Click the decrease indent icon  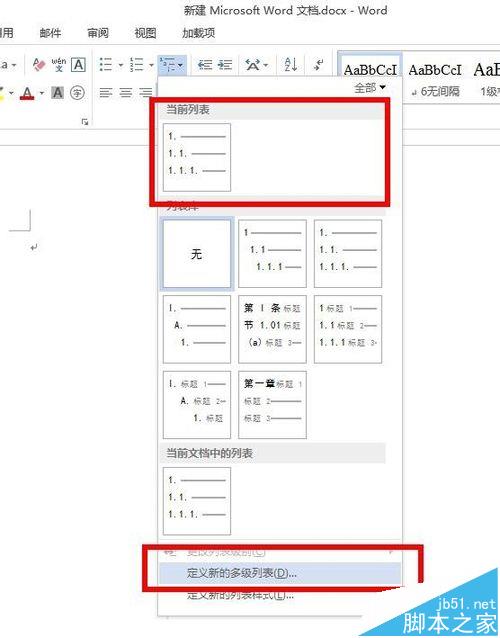pyautogui.click(x=205, y=64)
